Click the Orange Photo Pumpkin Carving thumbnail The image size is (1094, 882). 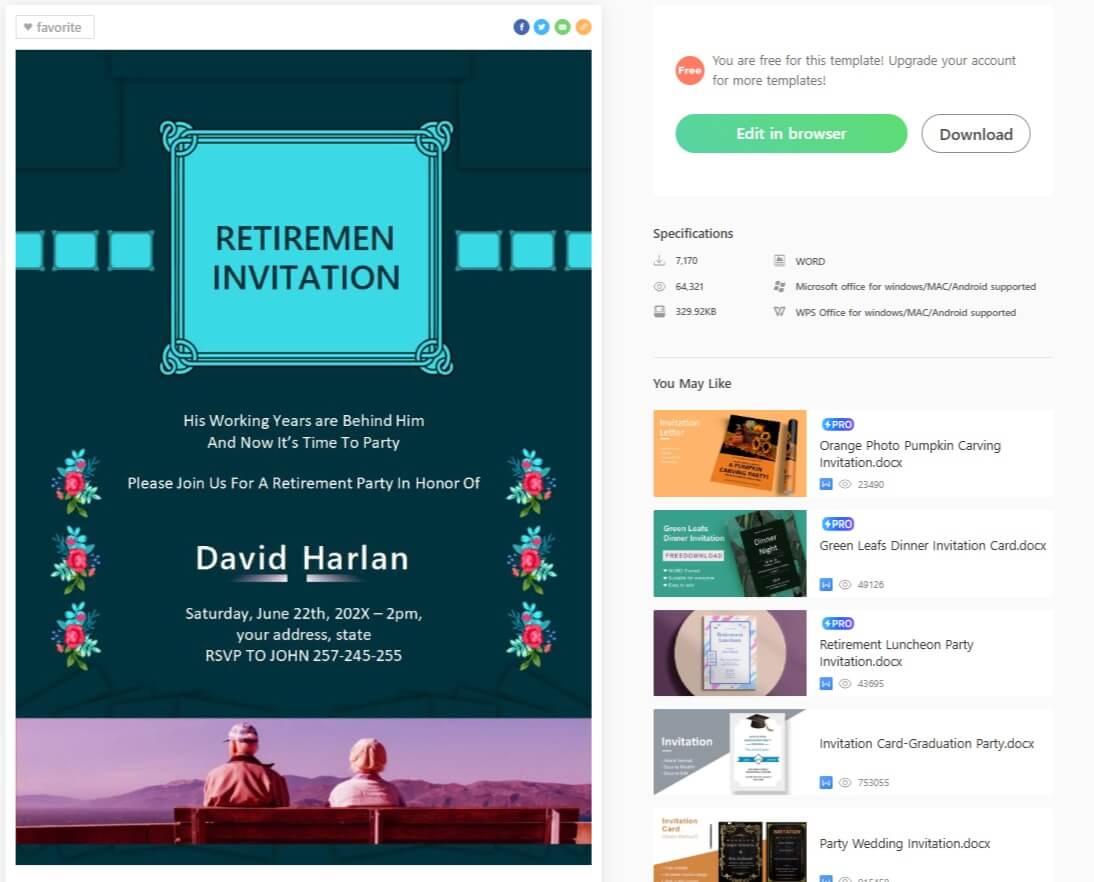pyautogui.click(x=729, y=453)
